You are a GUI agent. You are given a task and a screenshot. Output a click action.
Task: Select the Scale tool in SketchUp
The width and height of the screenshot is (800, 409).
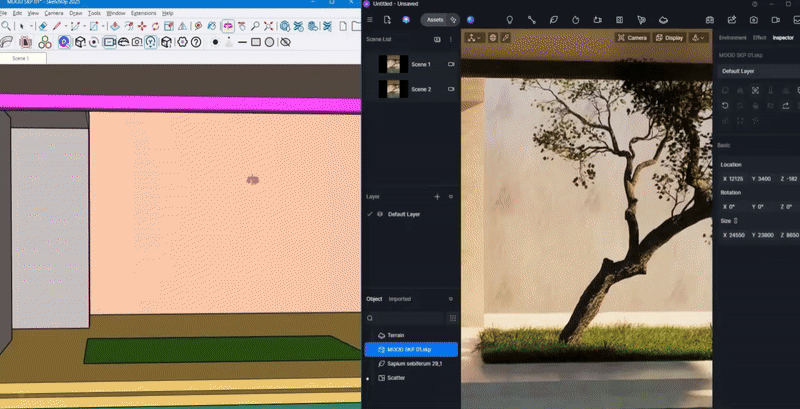tap(168, 26)
